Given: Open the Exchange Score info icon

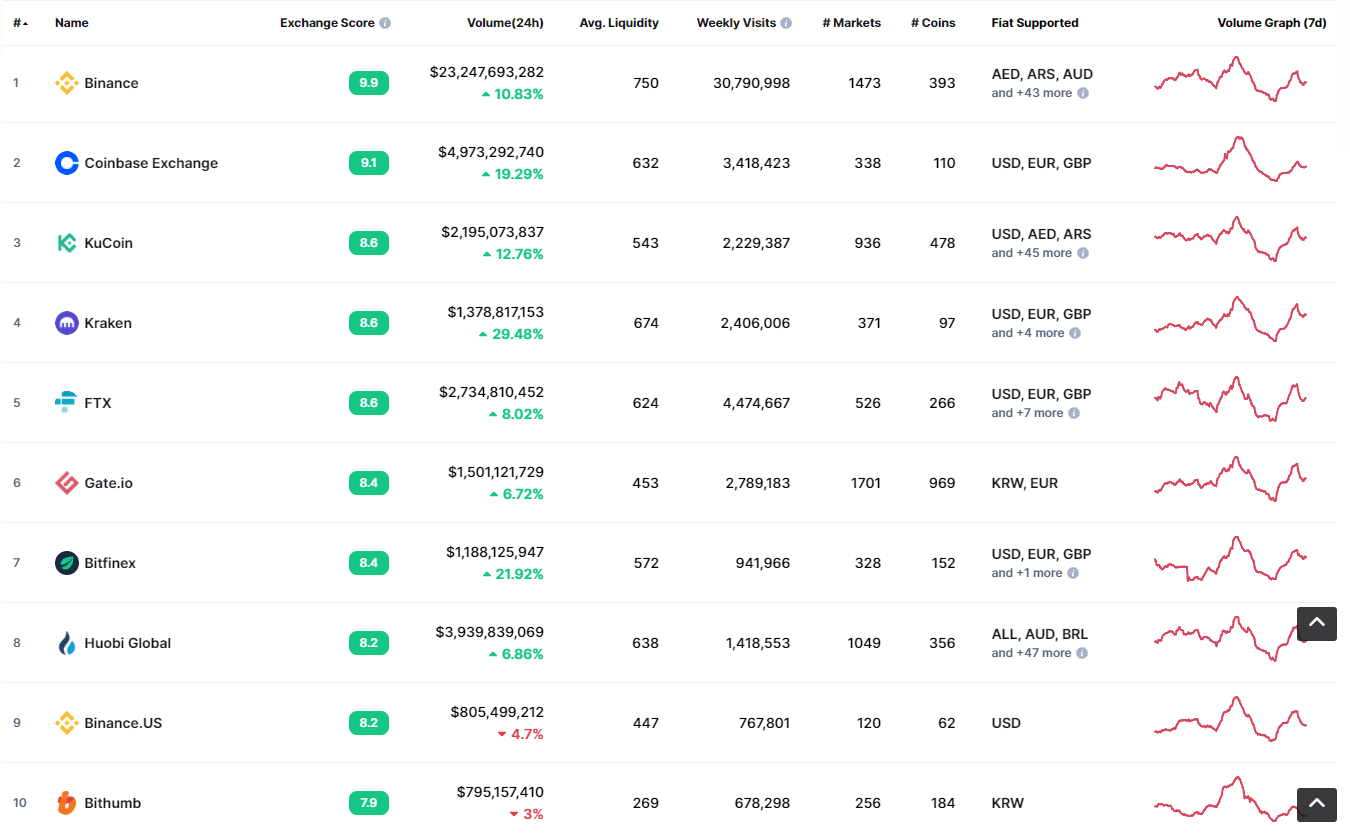Looking at the screenshot, I should [385, 23].
